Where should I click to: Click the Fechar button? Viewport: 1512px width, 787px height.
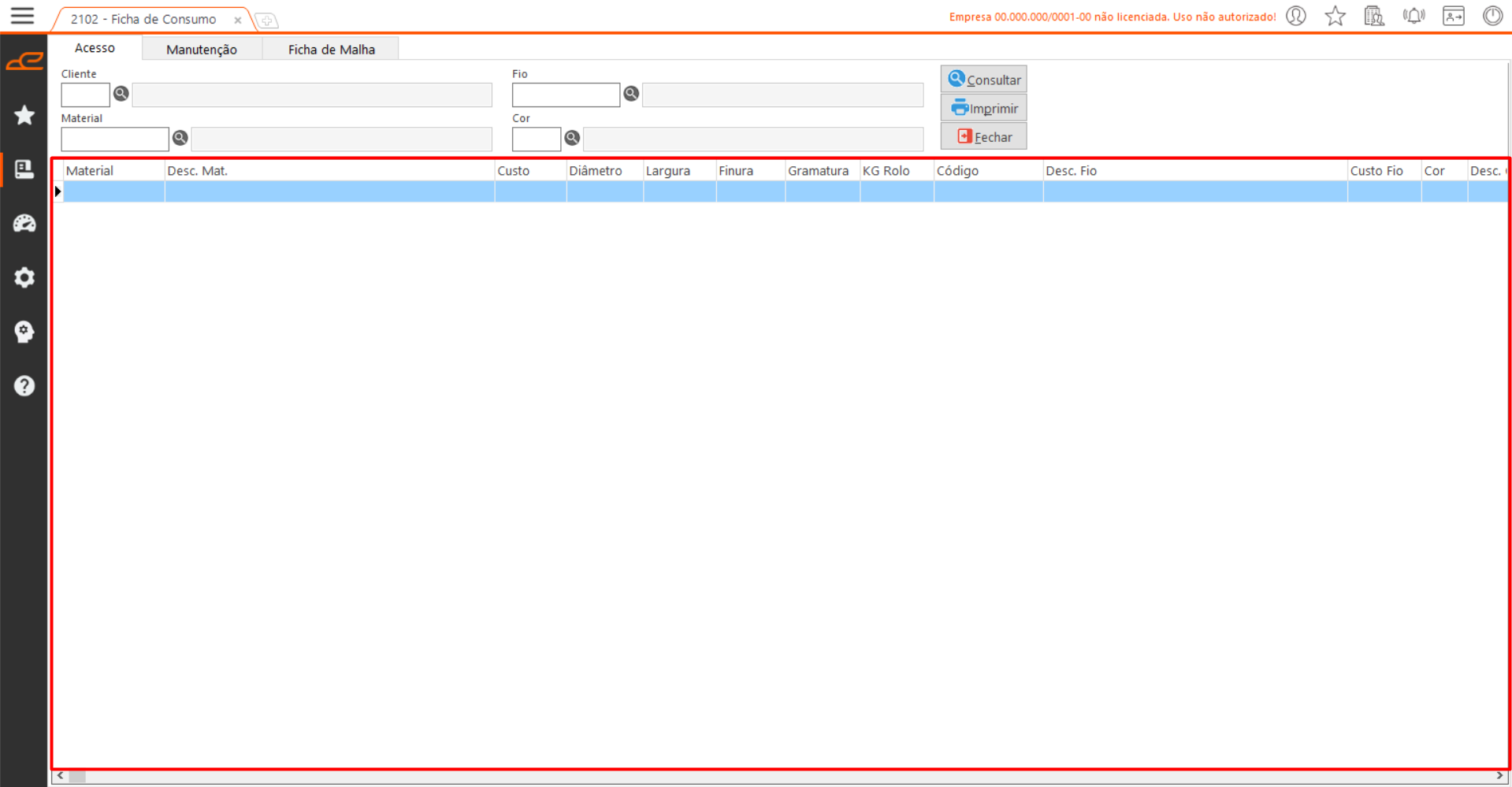[983, 137]
